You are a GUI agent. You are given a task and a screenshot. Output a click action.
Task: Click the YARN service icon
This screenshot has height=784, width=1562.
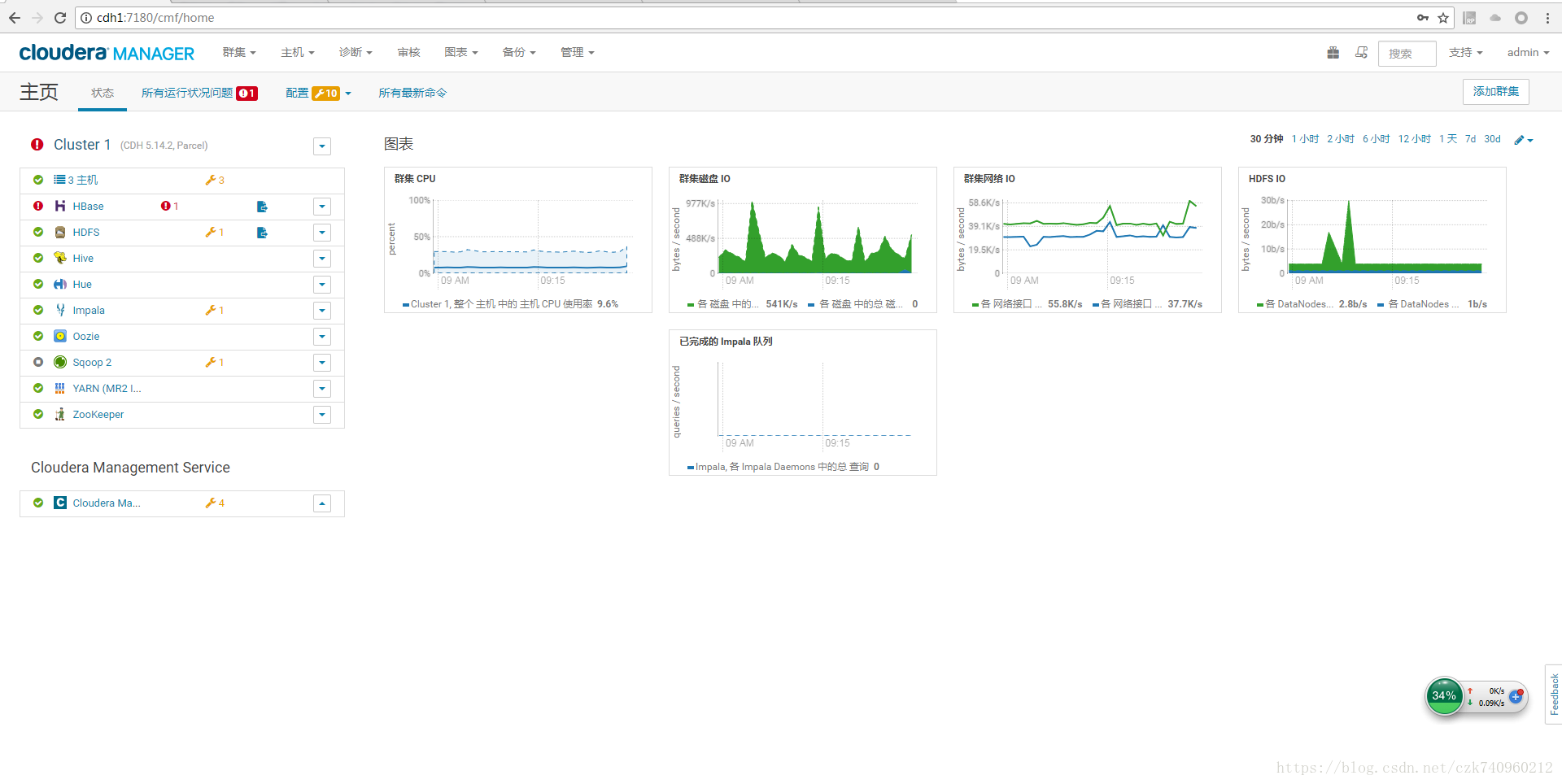(x=60, y=388)
